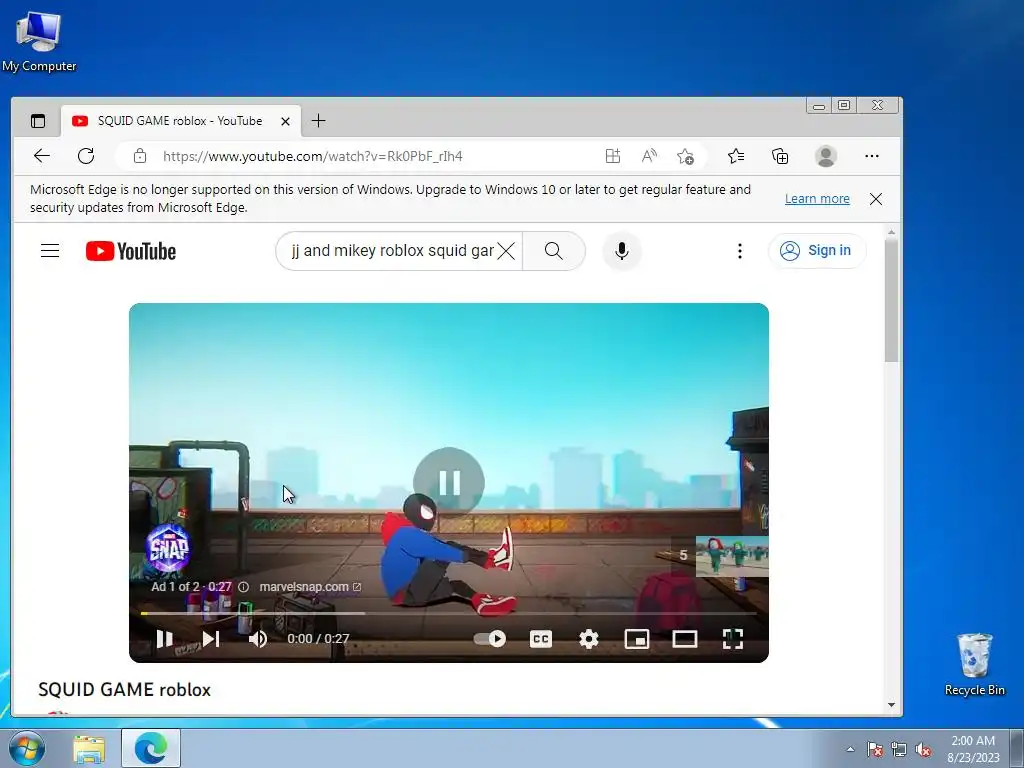Pause playback in the player controls
The image size is (1024, 768).
pyautogui.click(x=165, y=639)
